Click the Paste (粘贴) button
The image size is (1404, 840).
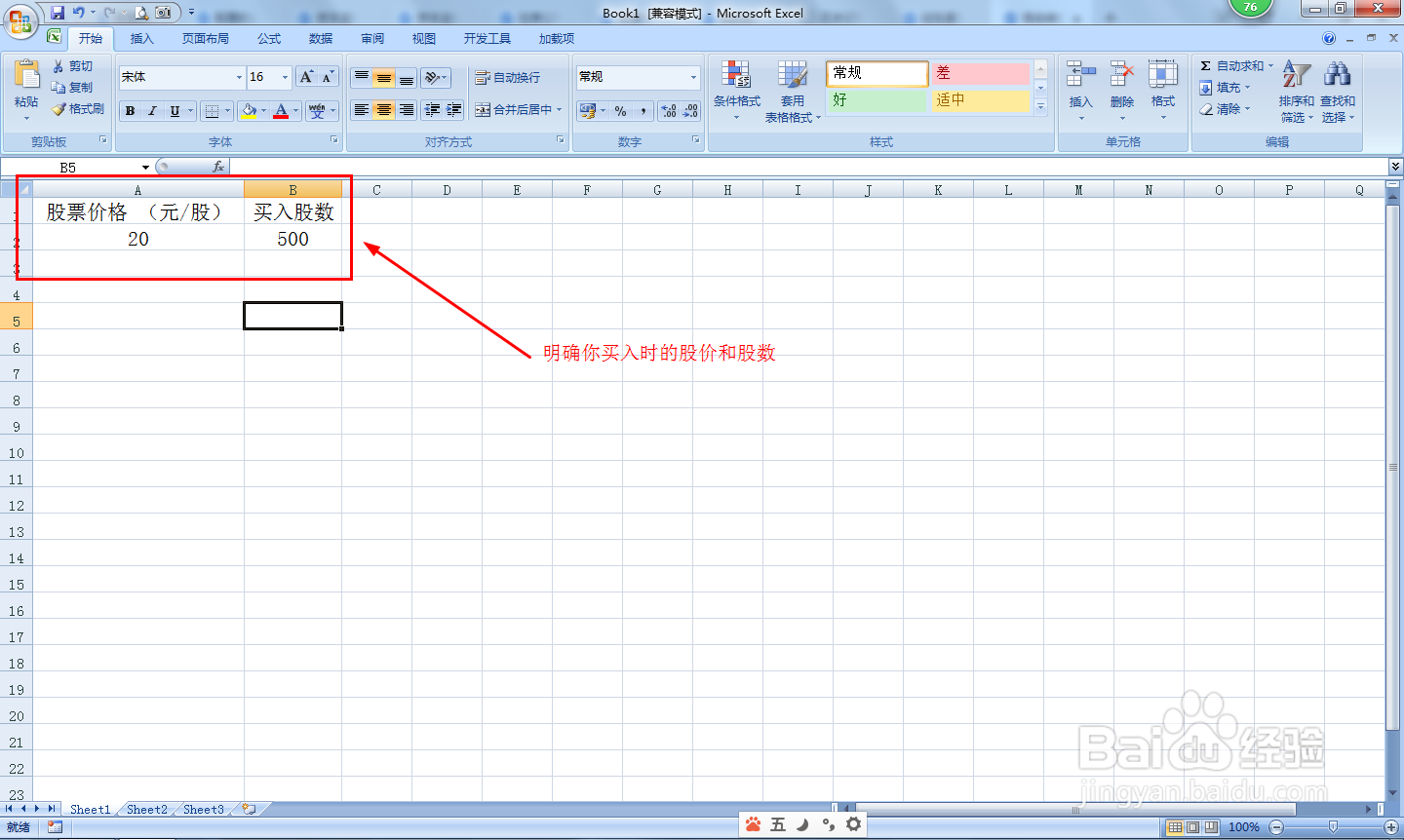26,89
